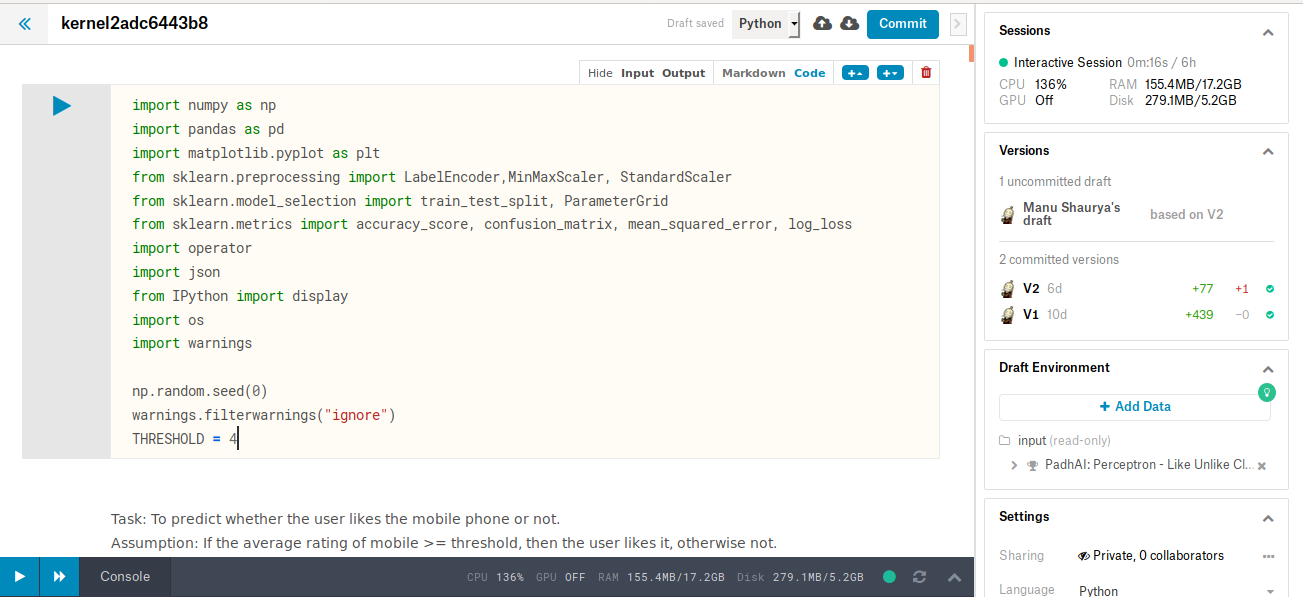The height and width of the screenshot is (597, 1303).
Task: Commit the current notebook version
Action: click(902, 23)
